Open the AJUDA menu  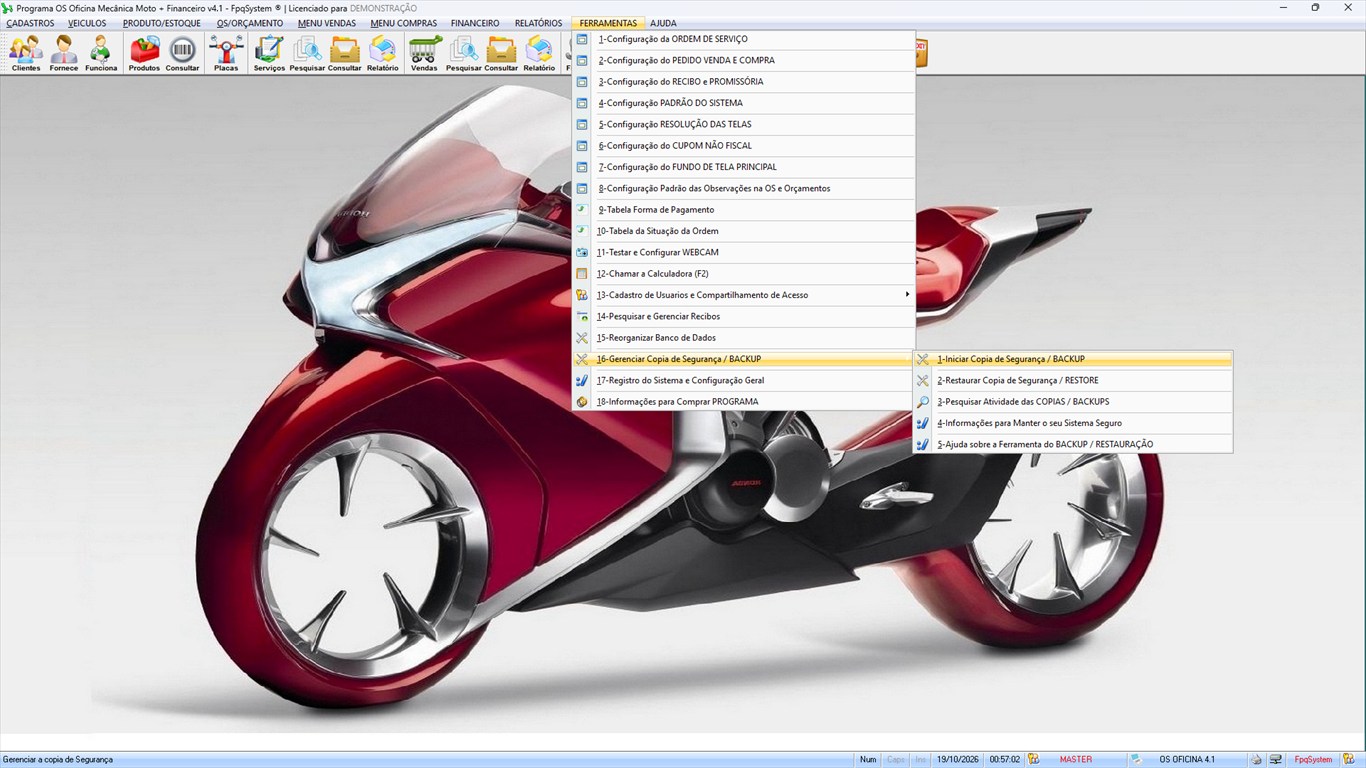pyautogui.click(x=663, y=23)
